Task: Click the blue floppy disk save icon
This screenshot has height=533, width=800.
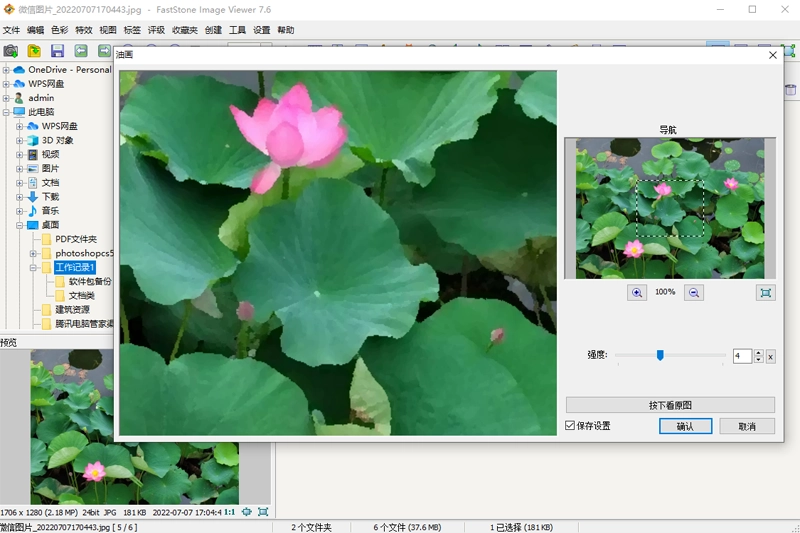Action: (57, 50)
